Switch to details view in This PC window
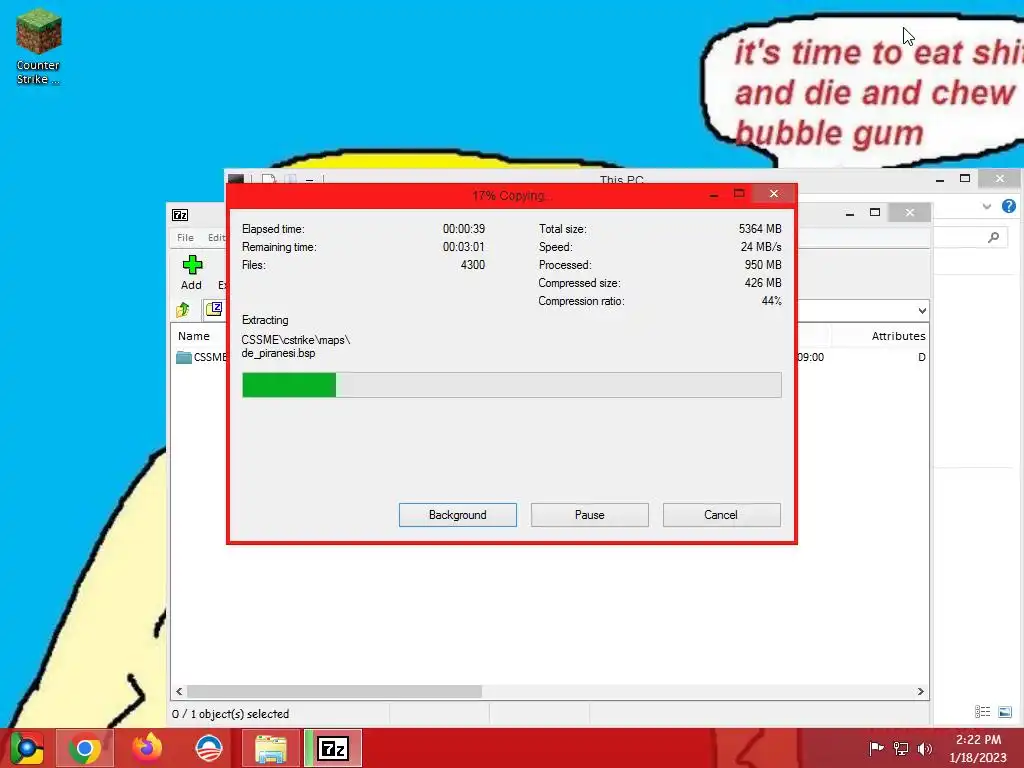Screen dimensions: 1024x768 [x=982, y=712]
